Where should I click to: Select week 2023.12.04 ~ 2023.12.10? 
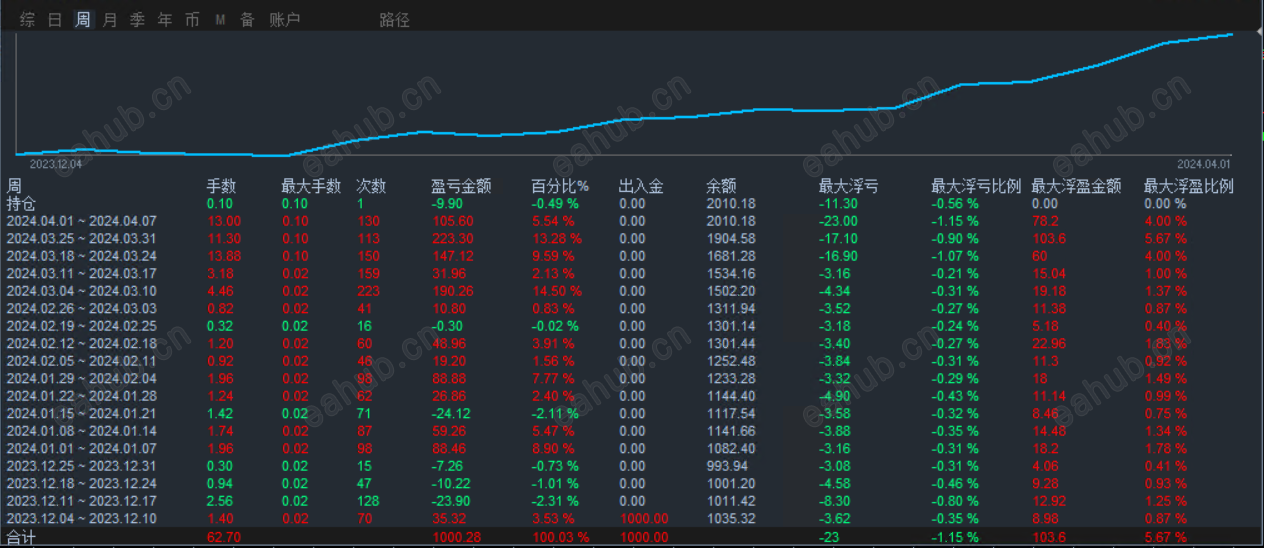coord(82,518)
